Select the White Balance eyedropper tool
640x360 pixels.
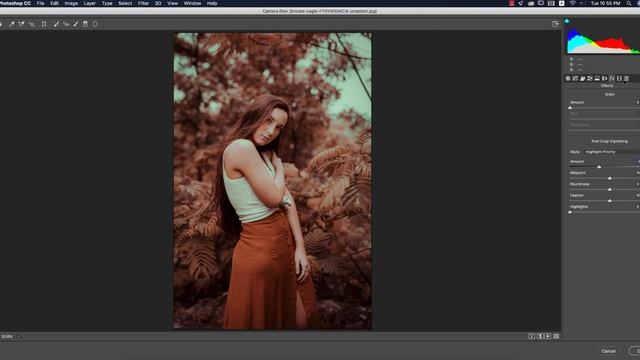point(12,24)
